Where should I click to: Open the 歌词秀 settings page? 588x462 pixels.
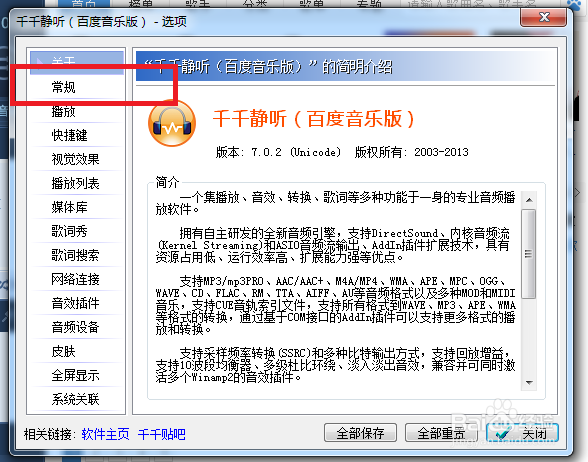click(77, 231)
